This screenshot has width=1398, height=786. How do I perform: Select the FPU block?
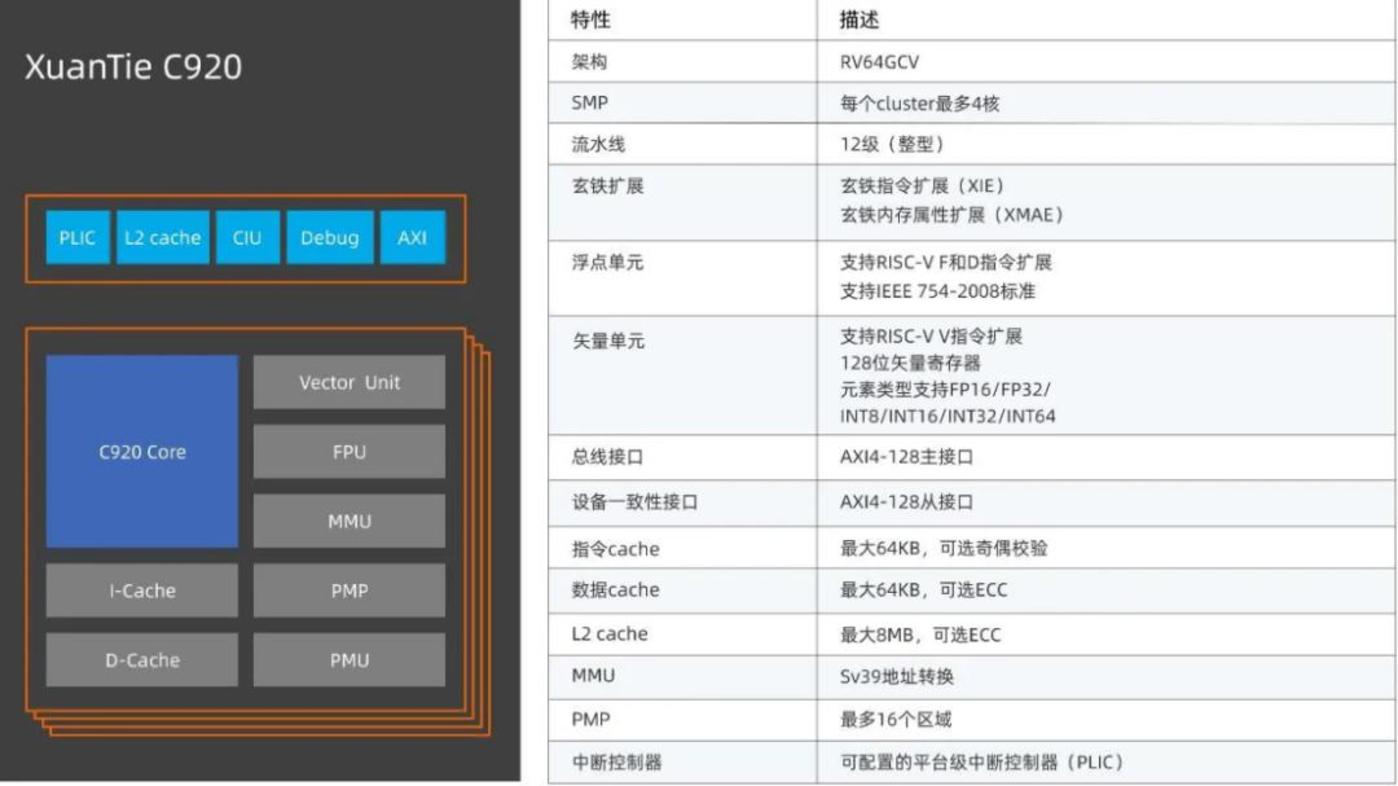pyautogui.click(x=349, y=452)
